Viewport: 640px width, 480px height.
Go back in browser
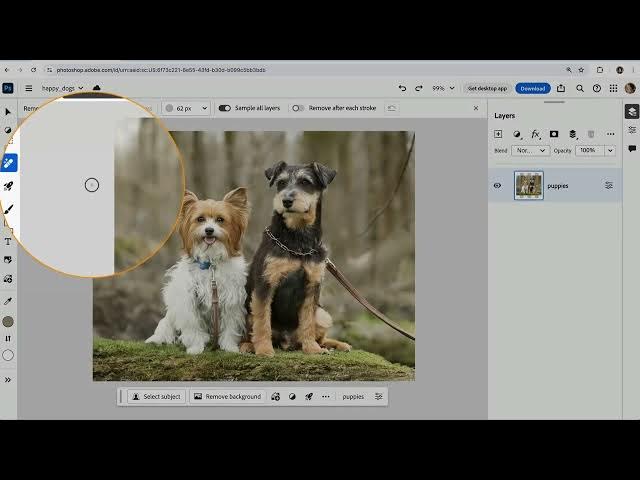[x=7, y=70]
